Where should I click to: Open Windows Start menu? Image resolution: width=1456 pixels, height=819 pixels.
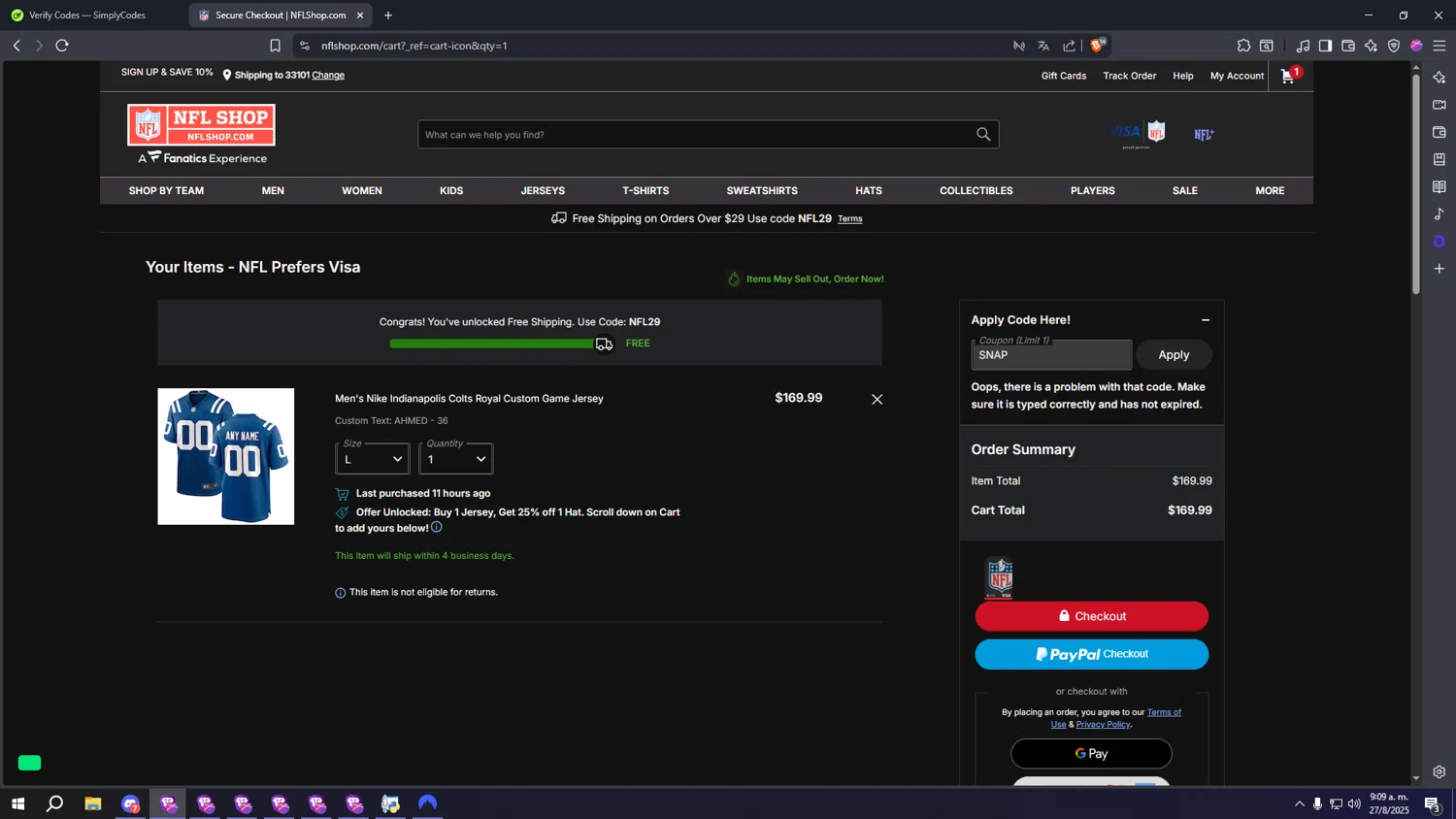pyautogui.click(x=17, y=803)
